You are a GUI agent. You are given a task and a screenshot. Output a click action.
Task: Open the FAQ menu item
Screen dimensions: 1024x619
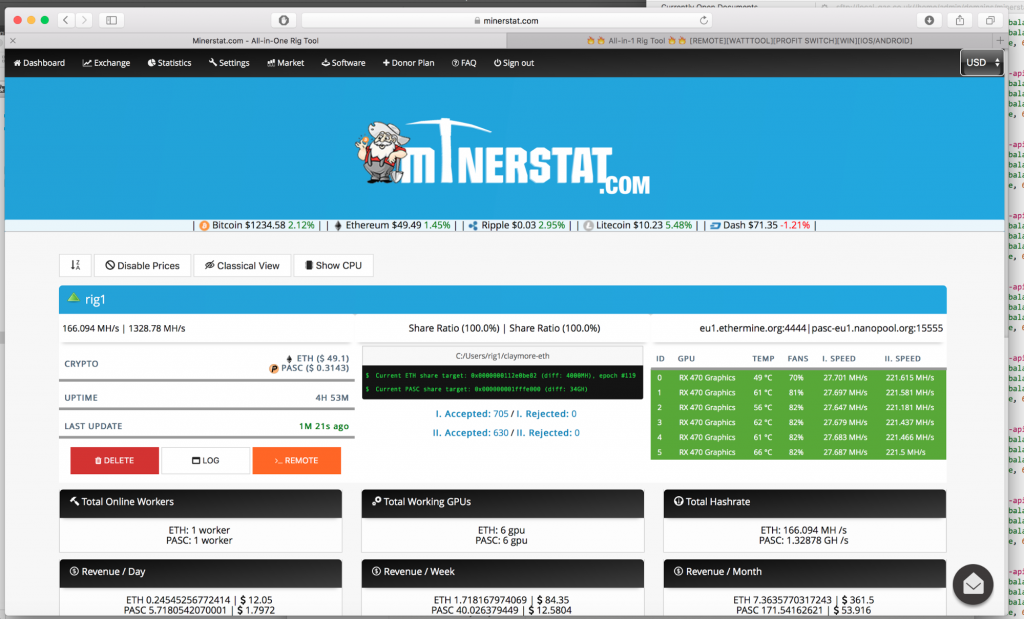pos(464,63)
